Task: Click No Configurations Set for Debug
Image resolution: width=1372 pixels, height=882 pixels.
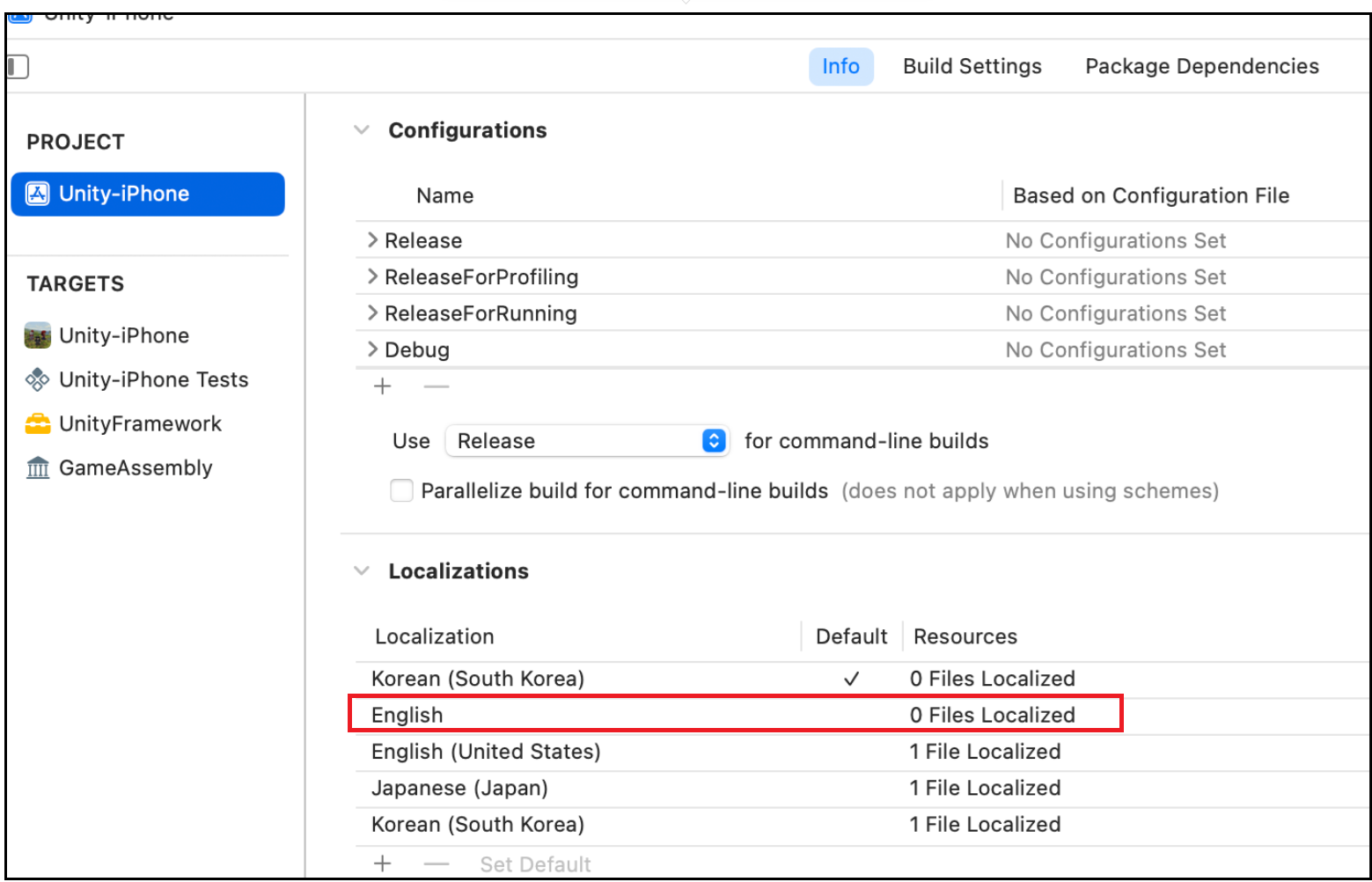Action: pos(1115,349)
